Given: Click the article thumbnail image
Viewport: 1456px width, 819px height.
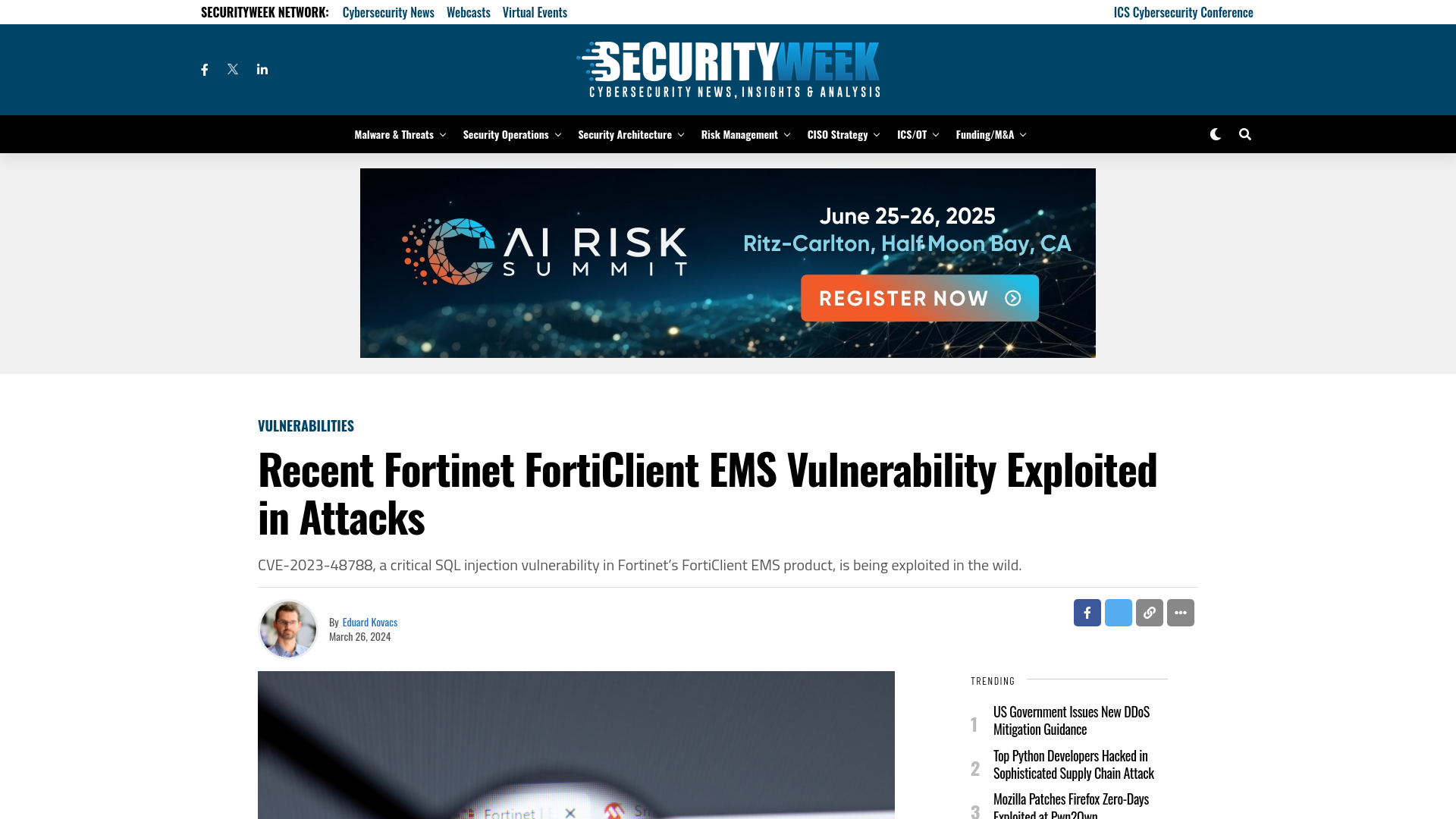Looking at the screenshot, I should [x=576, y=745].
